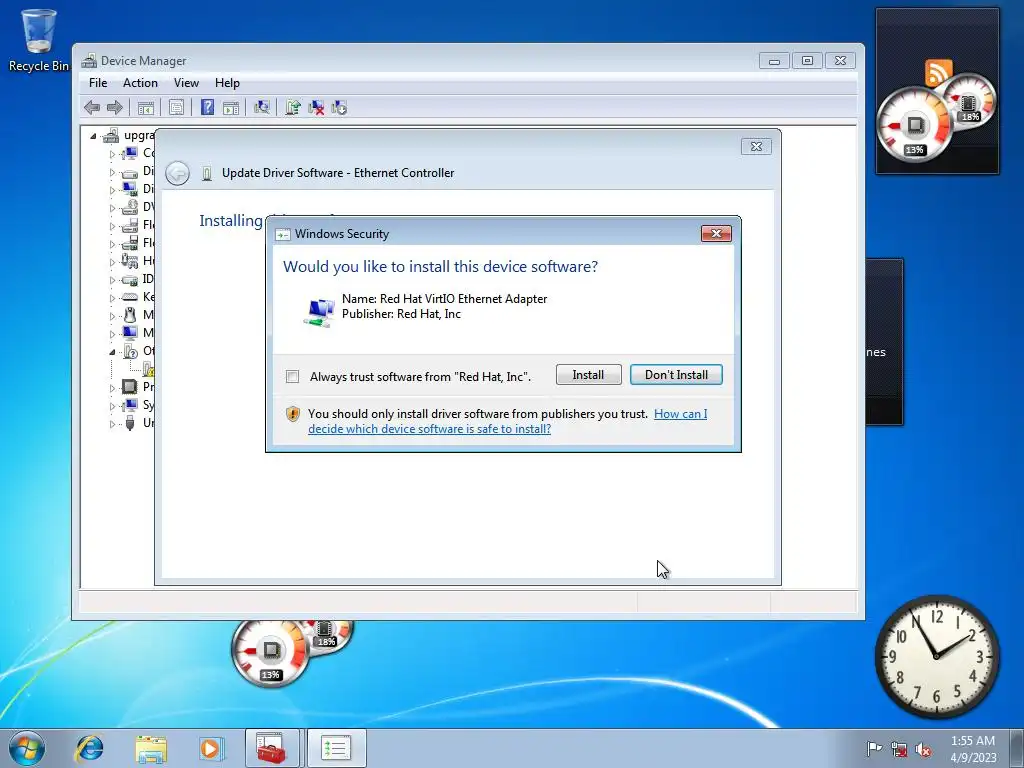Expand the Disk drives category arrow

112,172
